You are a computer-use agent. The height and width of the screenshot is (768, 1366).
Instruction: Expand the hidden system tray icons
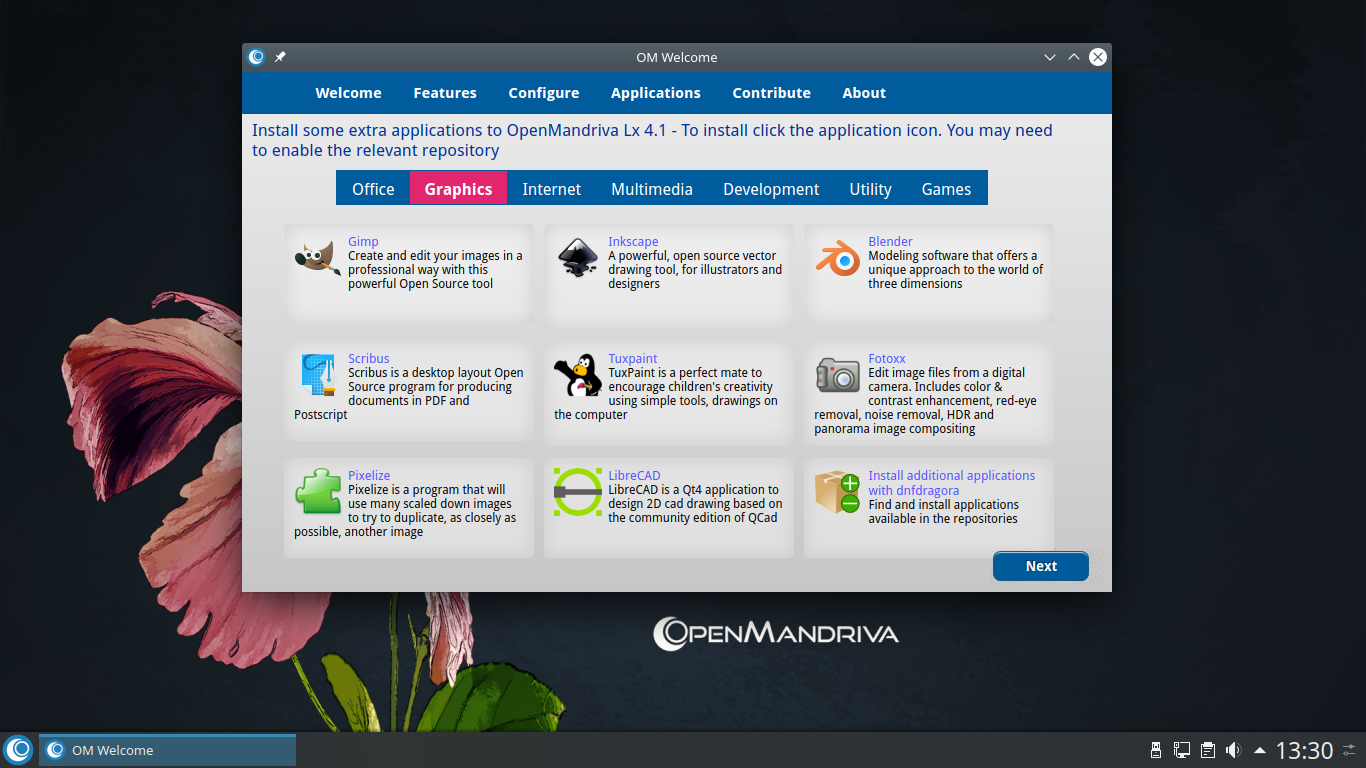[x=1260, y=750]
